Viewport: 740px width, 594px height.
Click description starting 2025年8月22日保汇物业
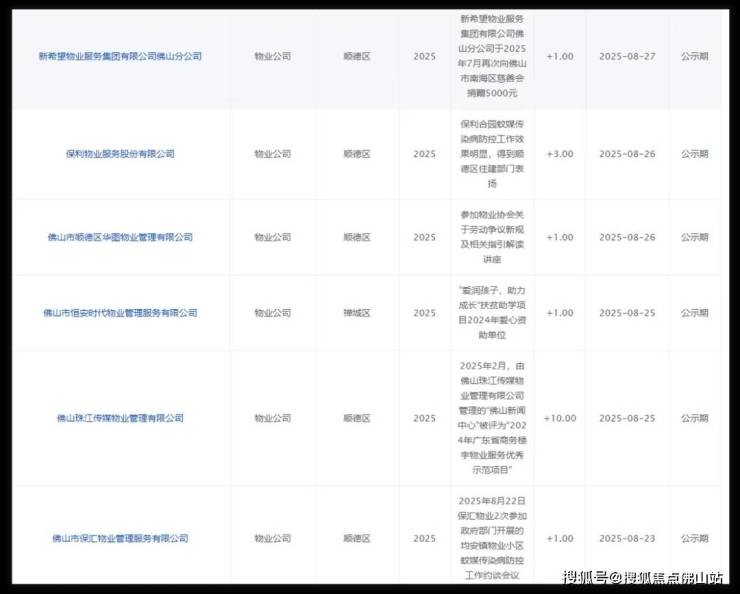click(492, 538)
